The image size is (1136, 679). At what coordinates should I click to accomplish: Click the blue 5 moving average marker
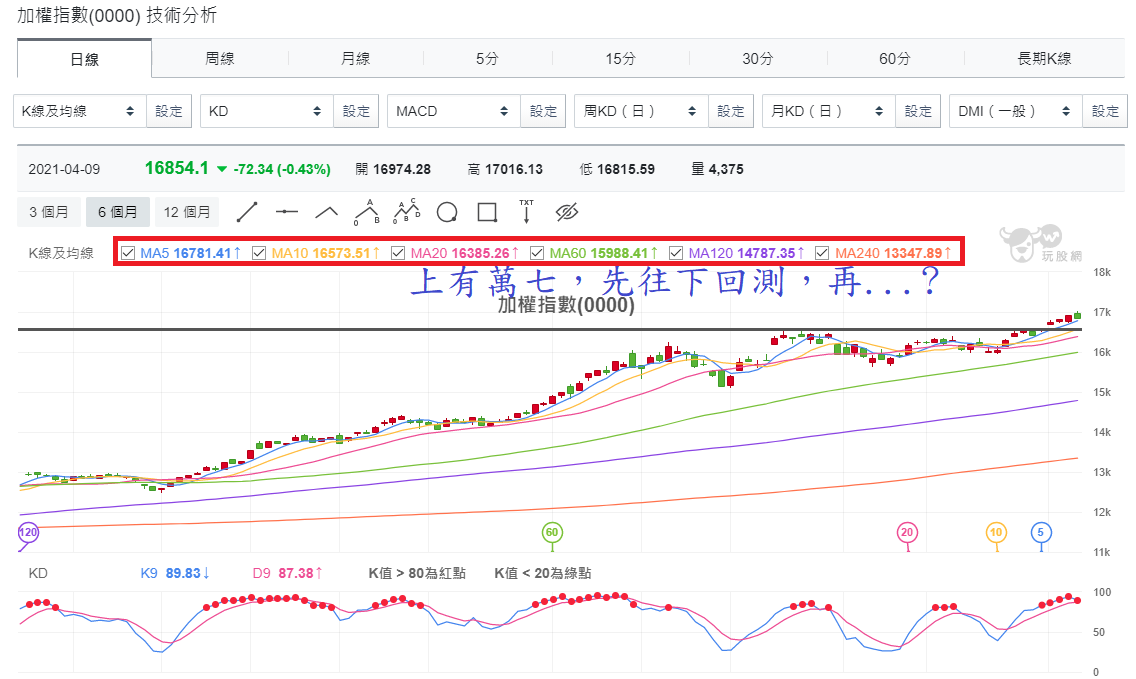[1041, 533]
